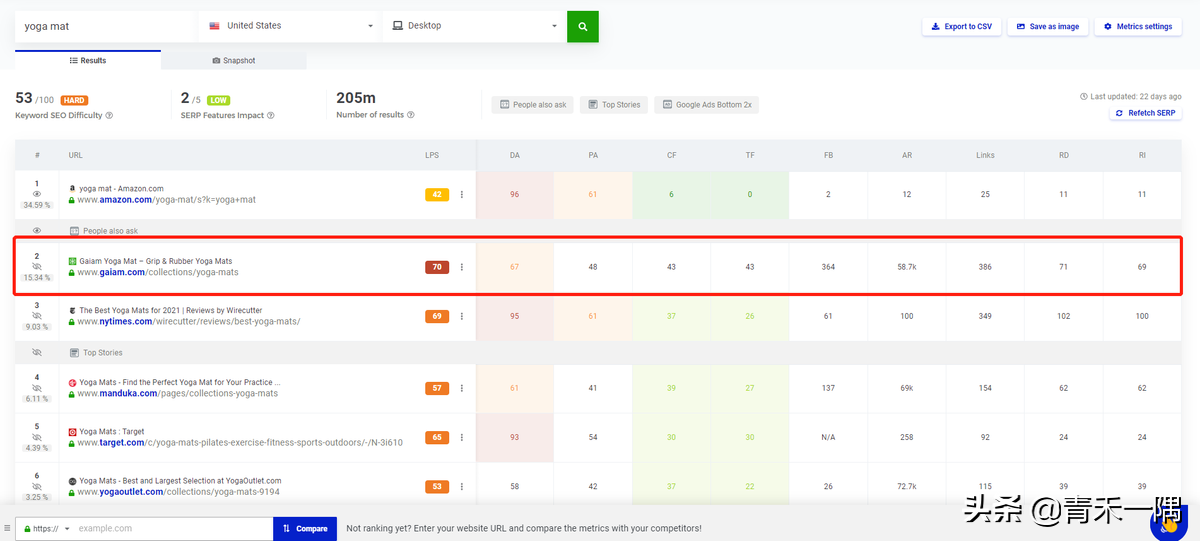1200x541 pixels.
Task: Open the www.yogaoutlet.com result link
Action: tap(178, 492)
